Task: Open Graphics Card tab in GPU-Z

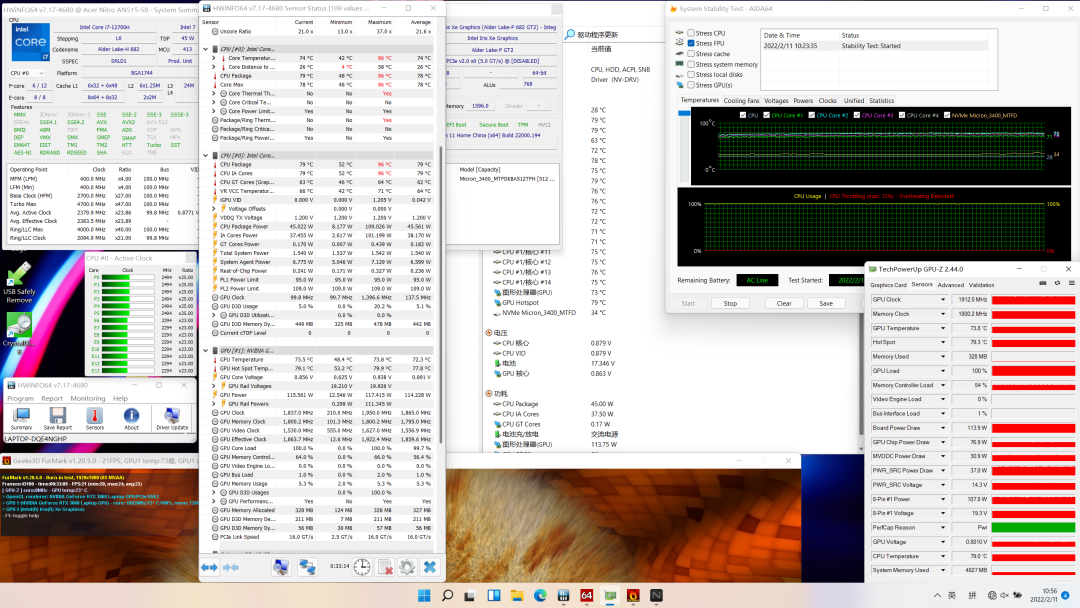Action: [x=889, y=285]
